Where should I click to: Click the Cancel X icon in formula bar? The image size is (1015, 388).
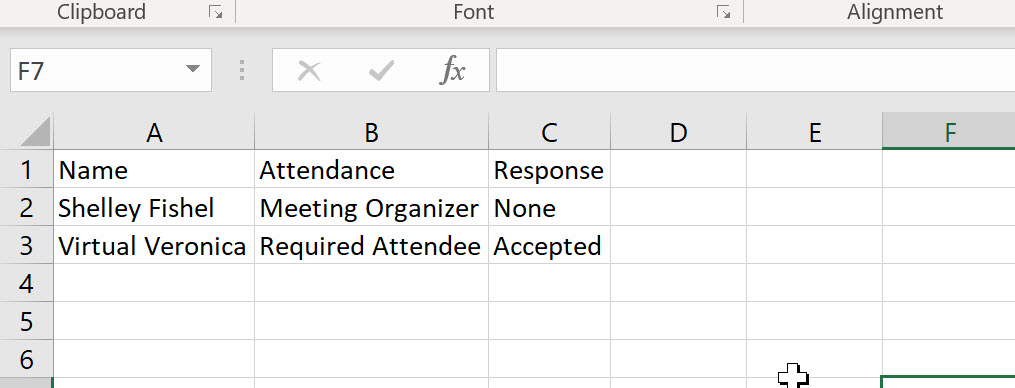coord(309,71)
